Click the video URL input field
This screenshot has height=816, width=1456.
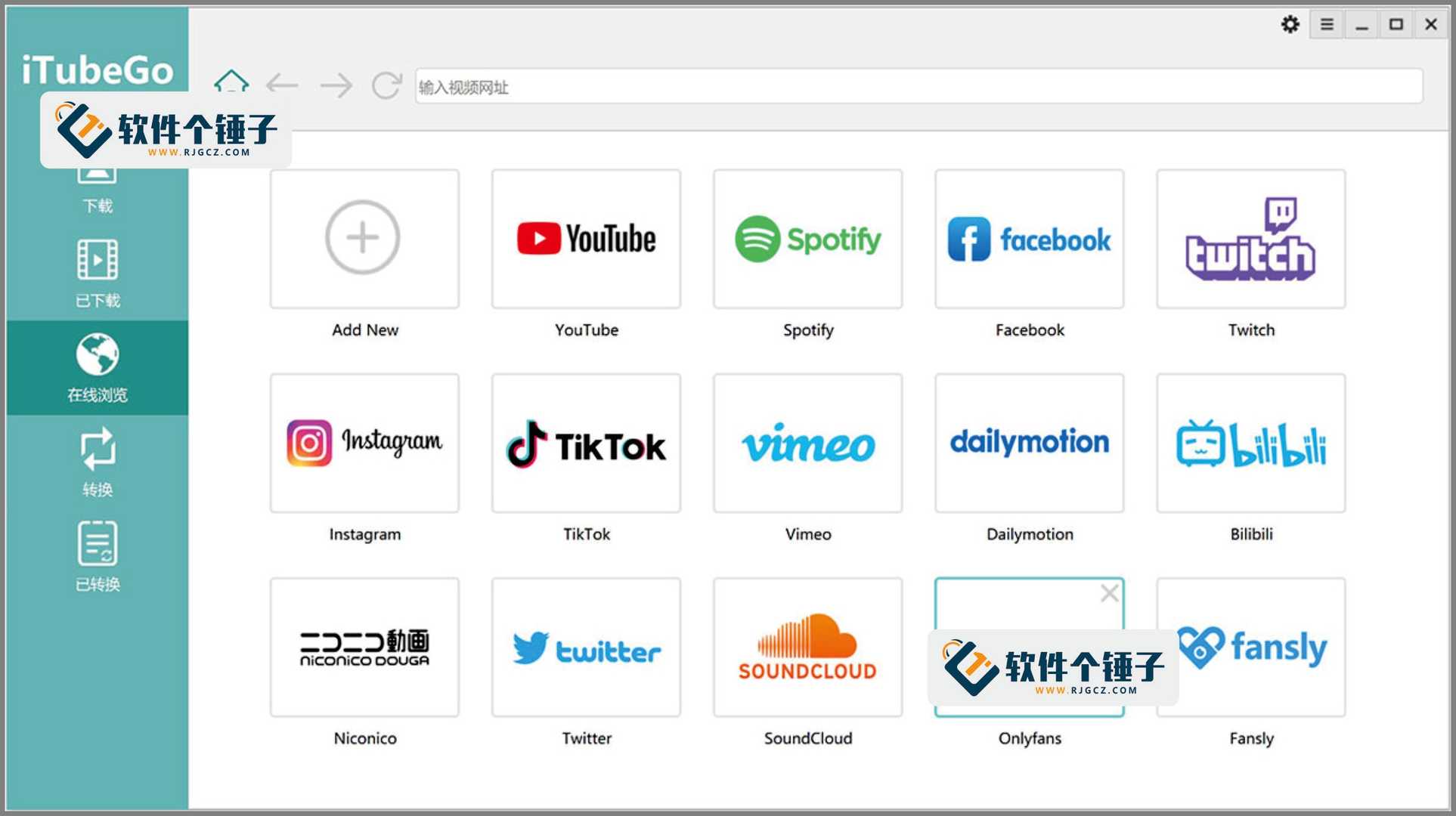(919, 87)
